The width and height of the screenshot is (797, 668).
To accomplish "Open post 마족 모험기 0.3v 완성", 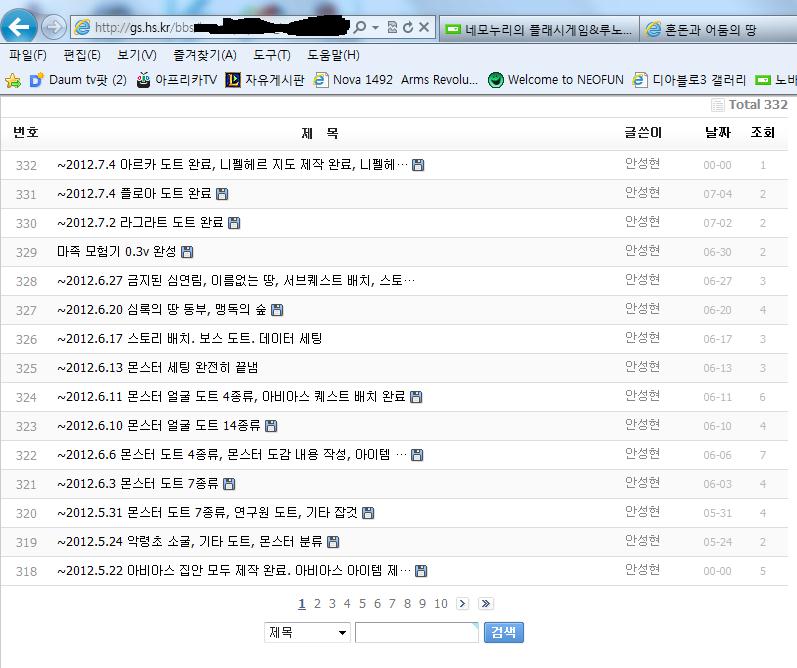I will click(x=116, y=252).
